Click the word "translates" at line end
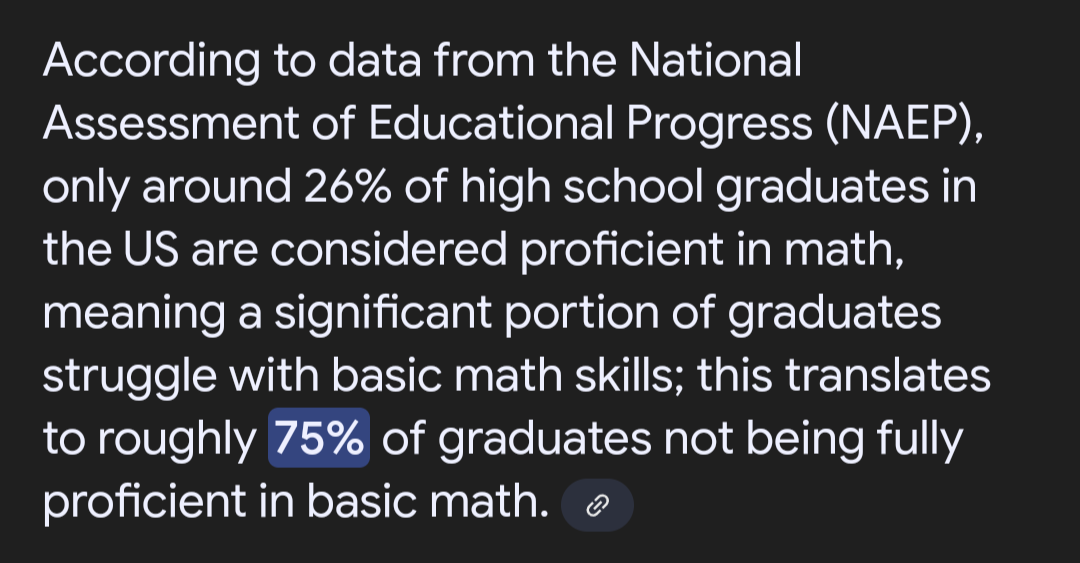Image resolution: width=1080 pixels, height=563 pixels. [889, 377]
